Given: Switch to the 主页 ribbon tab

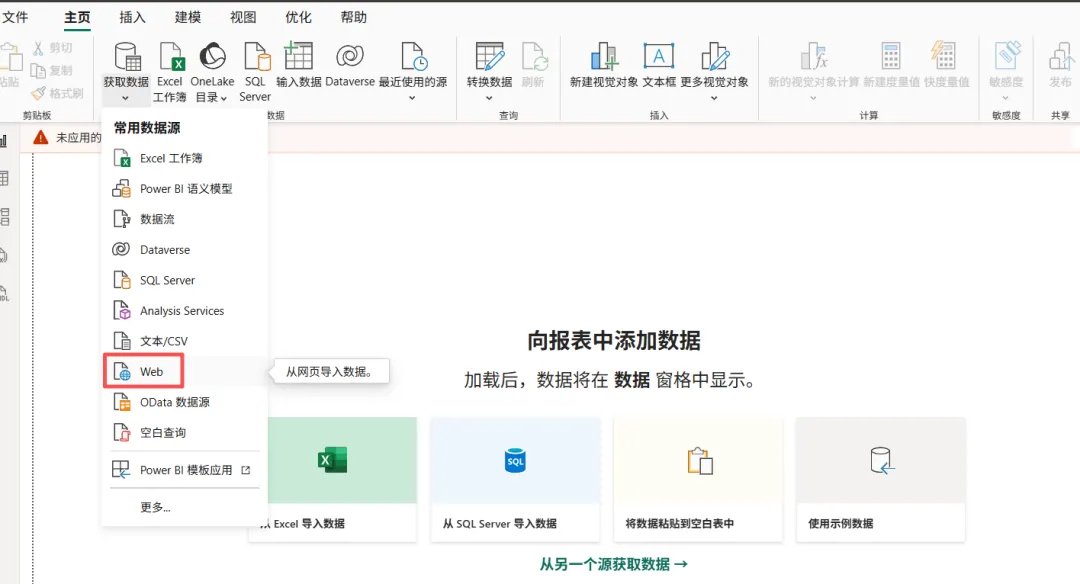Looking at the screenshot, I should click(77, 17).
